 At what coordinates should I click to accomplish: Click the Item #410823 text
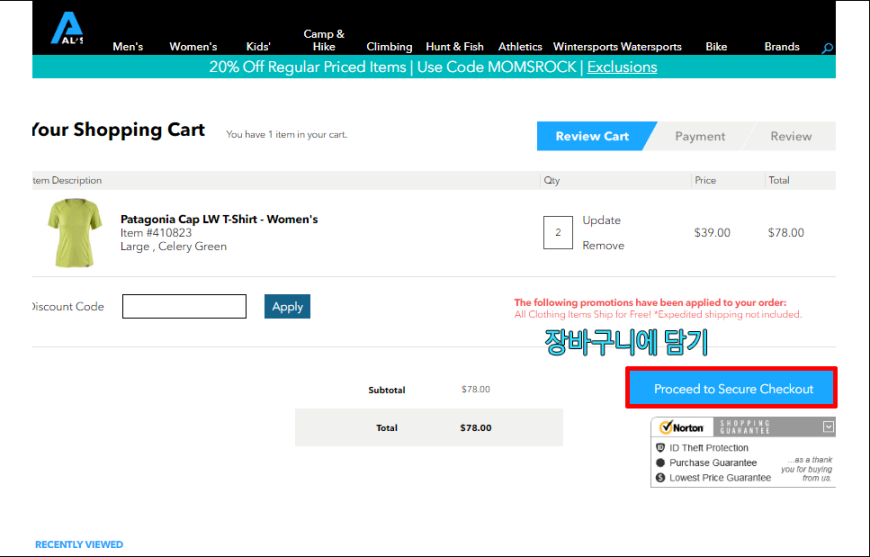(x=156, y=233)
